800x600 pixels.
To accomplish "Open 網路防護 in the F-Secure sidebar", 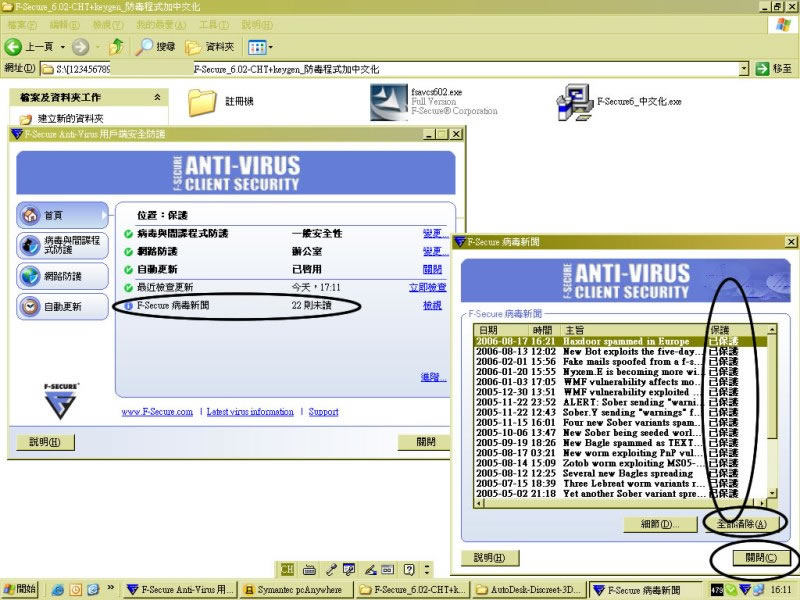I will [62, 276].
